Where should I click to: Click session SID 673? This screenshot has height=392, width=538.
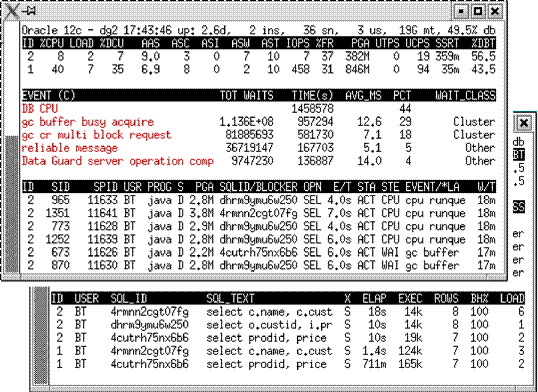click(60, 252)
